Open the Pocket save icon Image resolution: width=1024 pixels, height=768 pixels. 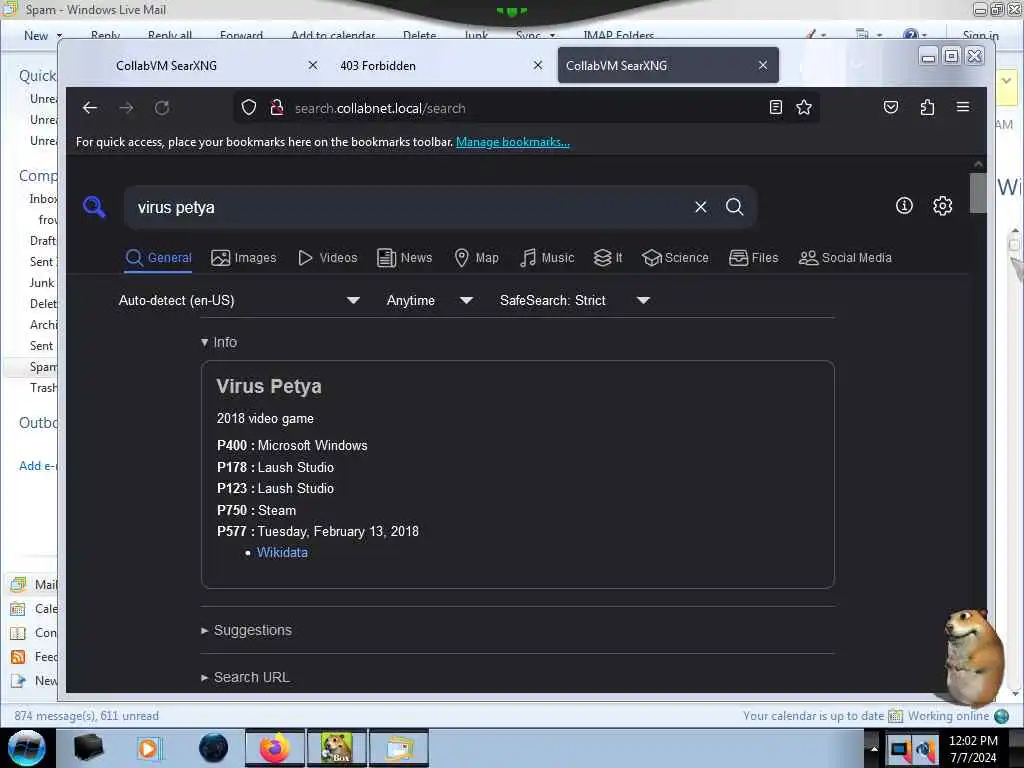891,107
